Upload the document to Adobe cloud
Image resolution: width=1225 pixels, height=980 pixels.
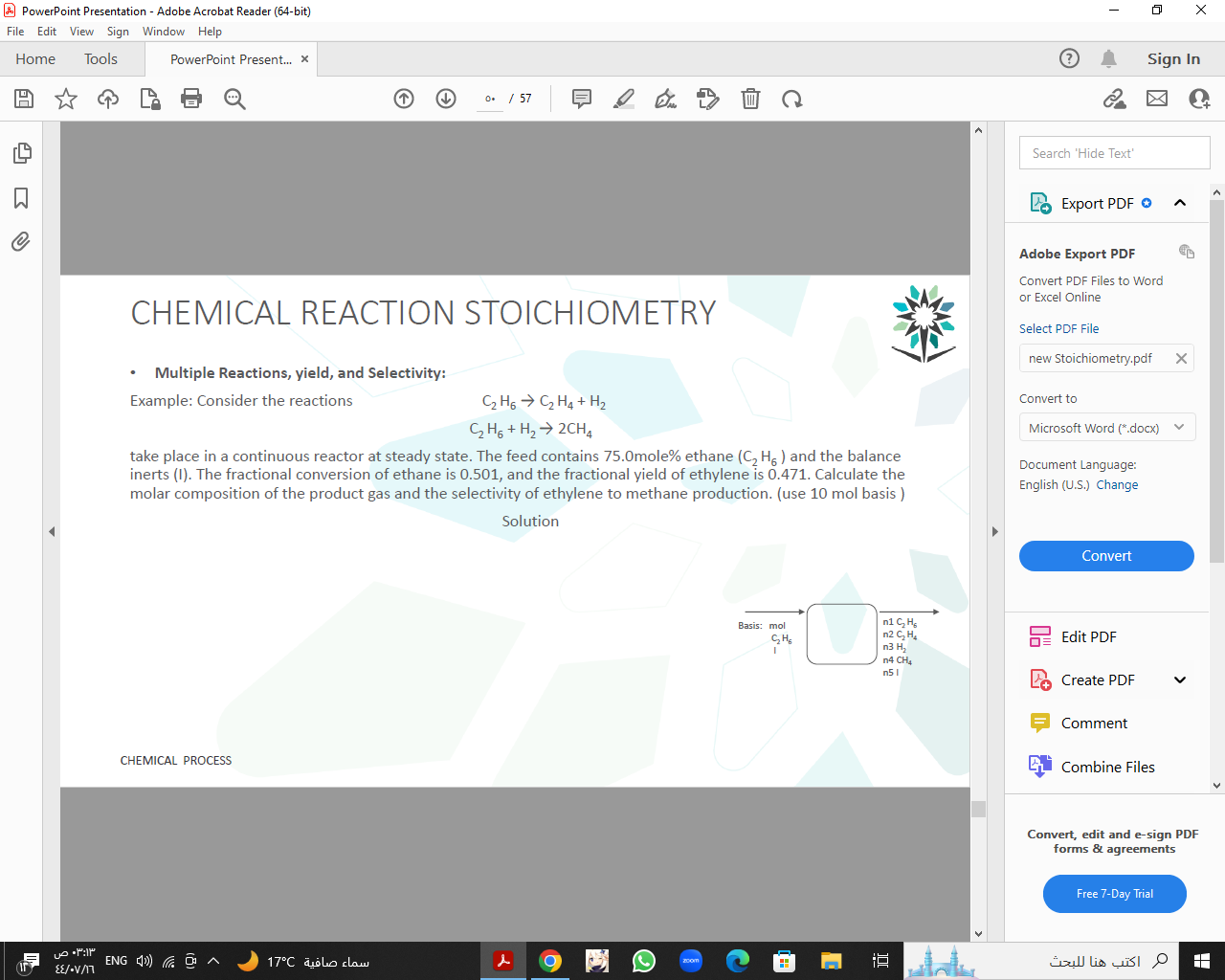(107, 99)
